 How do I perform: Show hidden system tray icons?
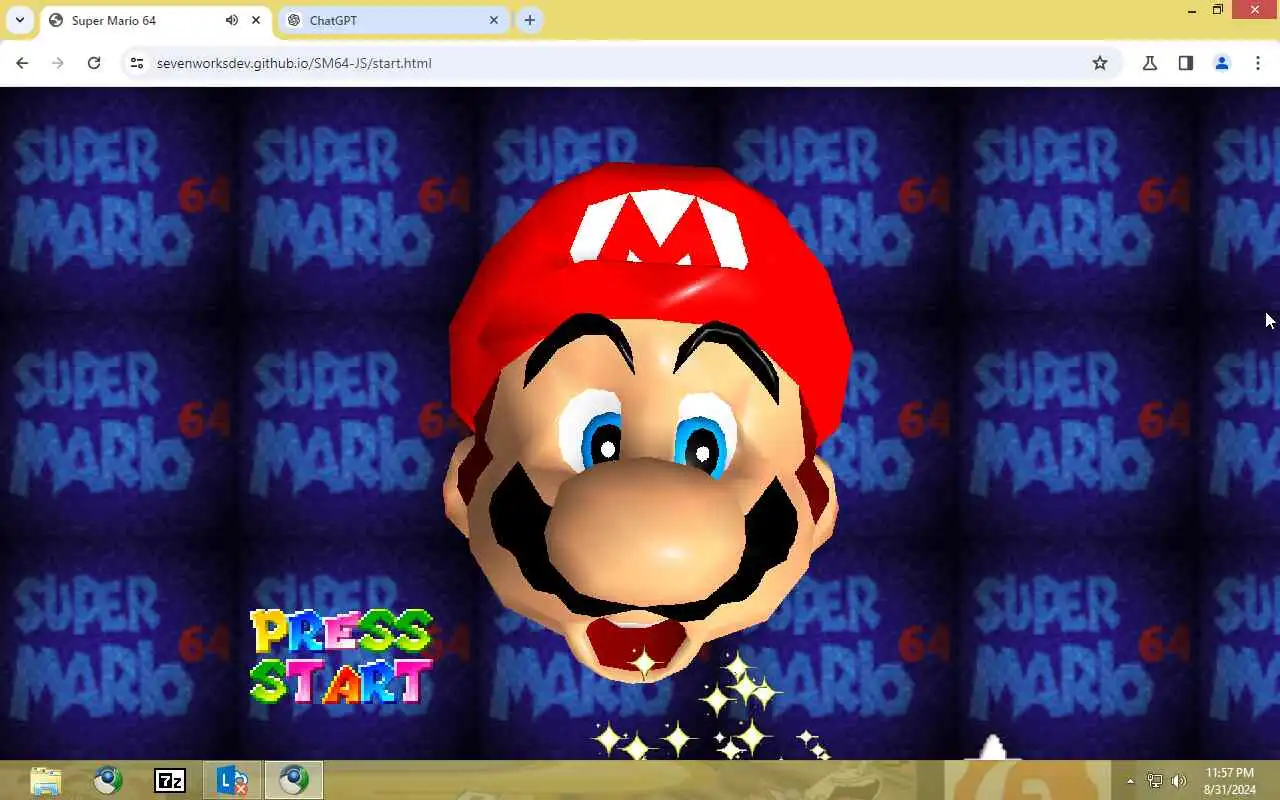click(1131, 781)
